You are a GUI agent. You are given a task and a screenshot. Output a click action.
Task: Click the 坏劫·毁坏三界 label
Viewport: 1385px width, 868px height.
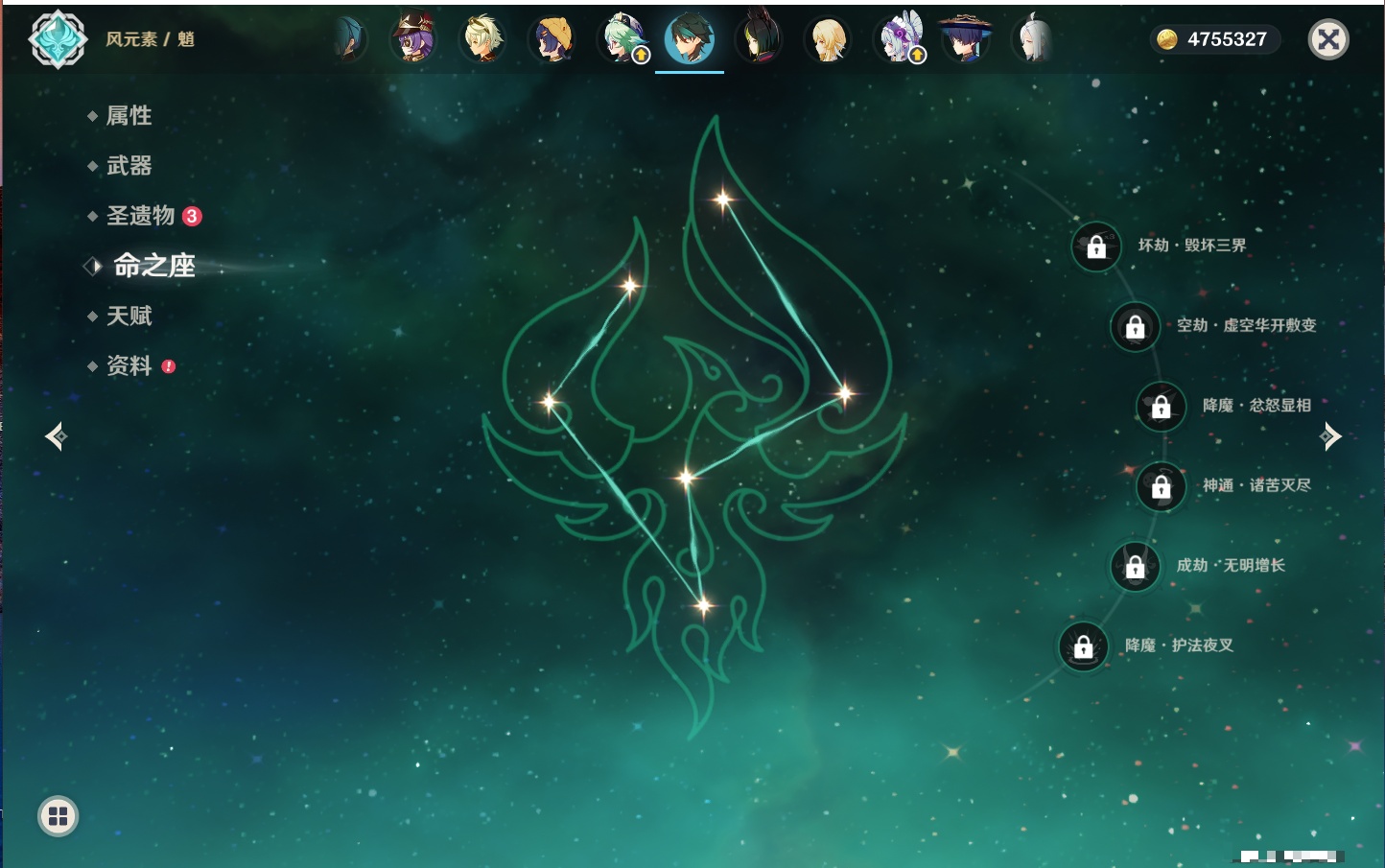click(1192, 246)
